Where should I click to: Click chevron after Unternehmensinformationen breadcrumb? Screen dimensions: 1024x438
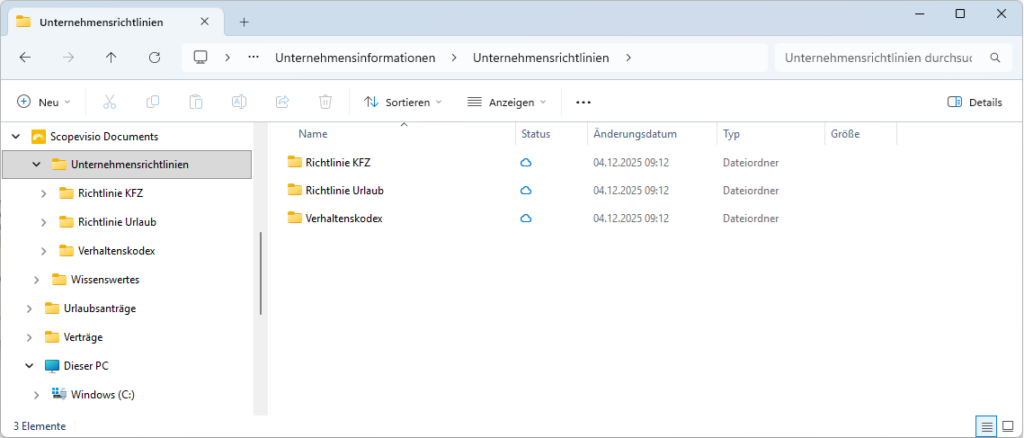454,57
